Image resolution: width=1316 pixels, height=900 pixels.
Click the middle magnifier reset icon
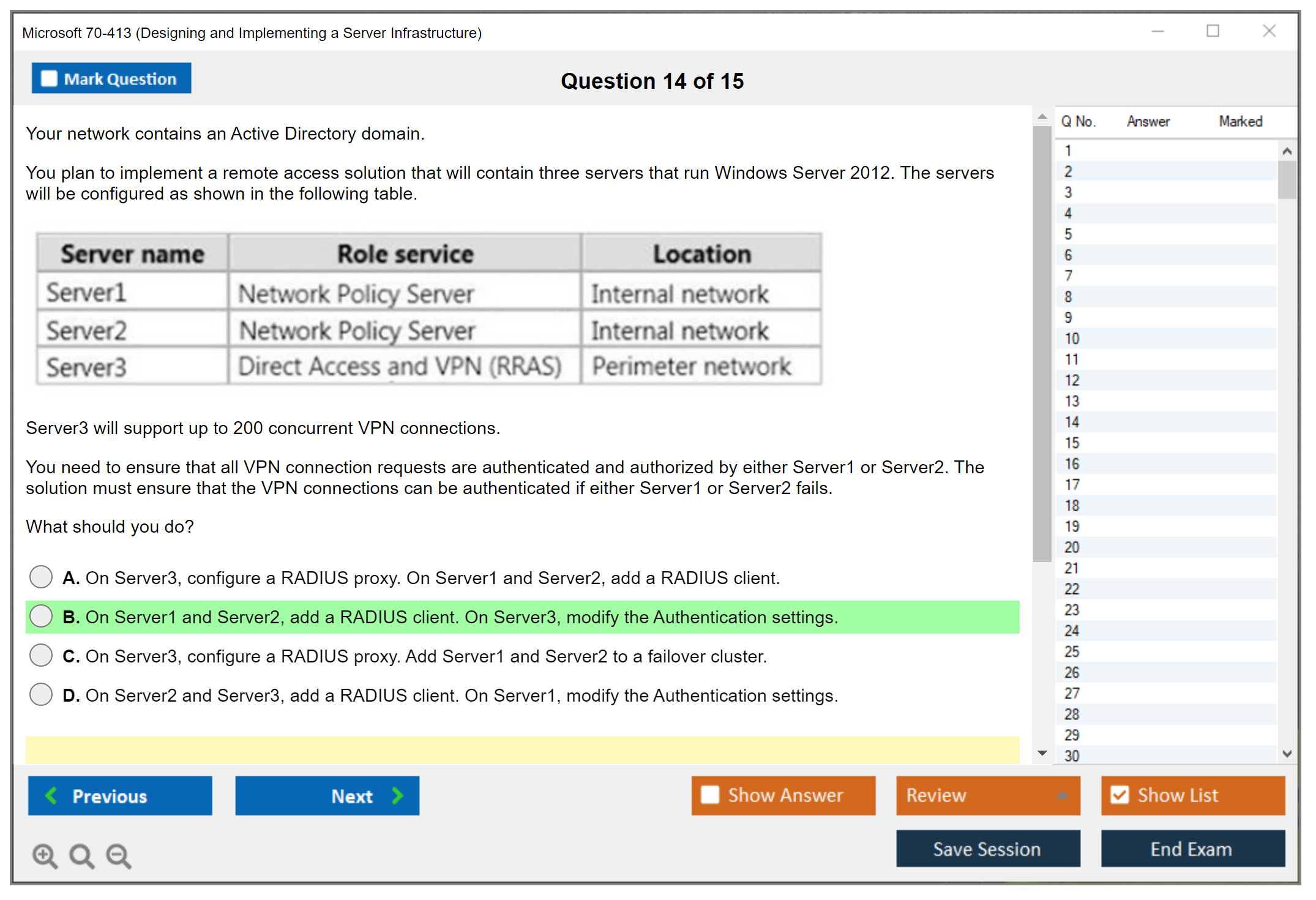pyautogui.click(x=81, y=855)
